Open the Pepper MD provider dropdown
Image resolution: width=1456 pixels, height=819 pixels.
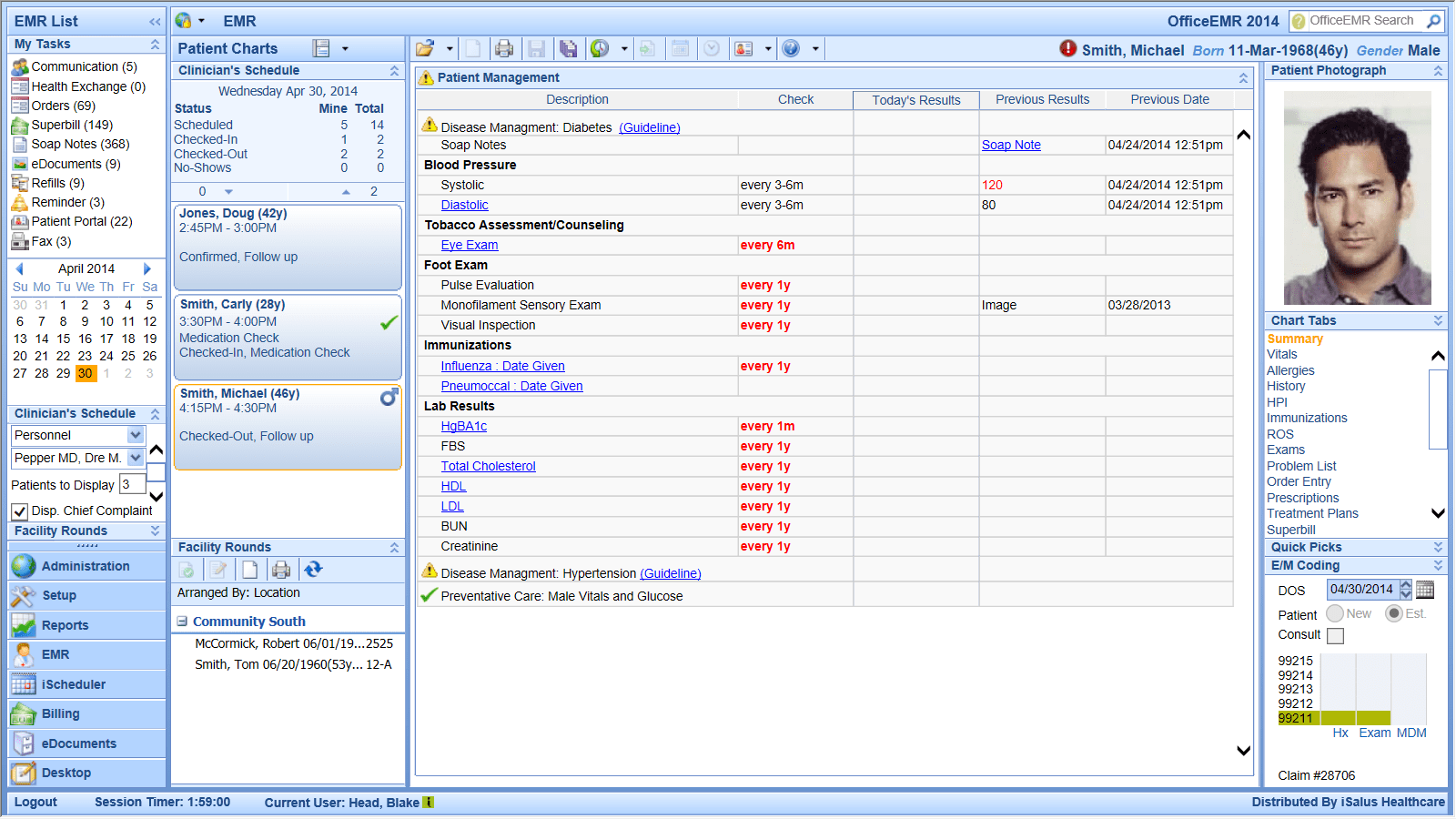click(136, 458)
